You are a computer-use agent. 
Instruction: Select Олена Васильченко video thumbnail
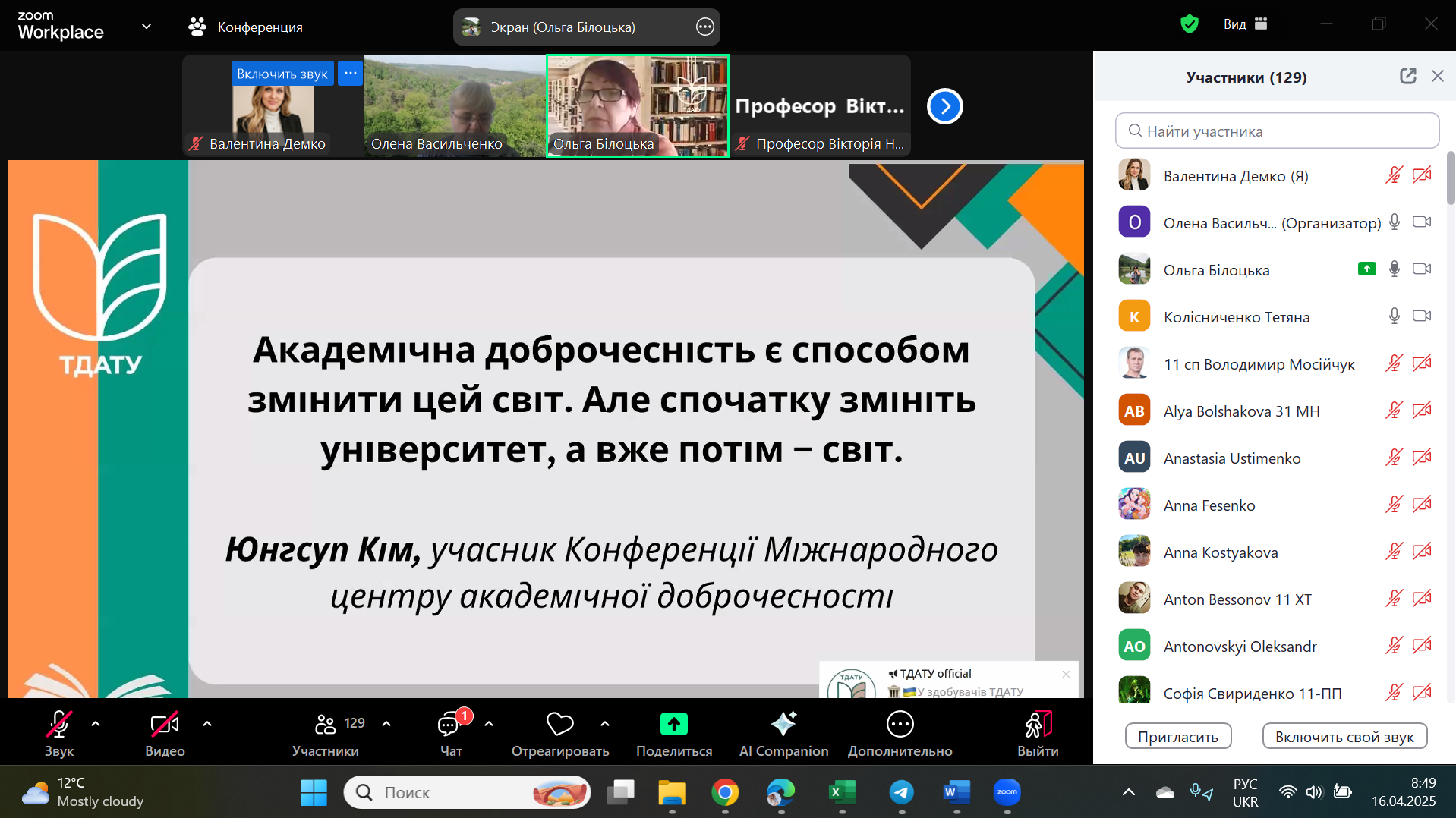coord(455,105)
